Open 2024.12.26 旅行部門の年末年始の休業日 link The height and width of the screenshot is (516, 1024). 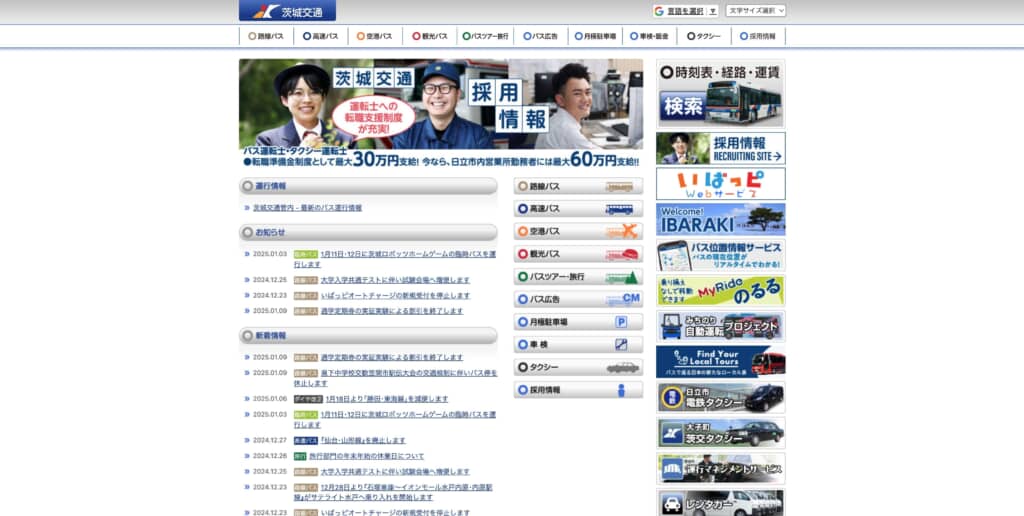click(x=366, y=457)
